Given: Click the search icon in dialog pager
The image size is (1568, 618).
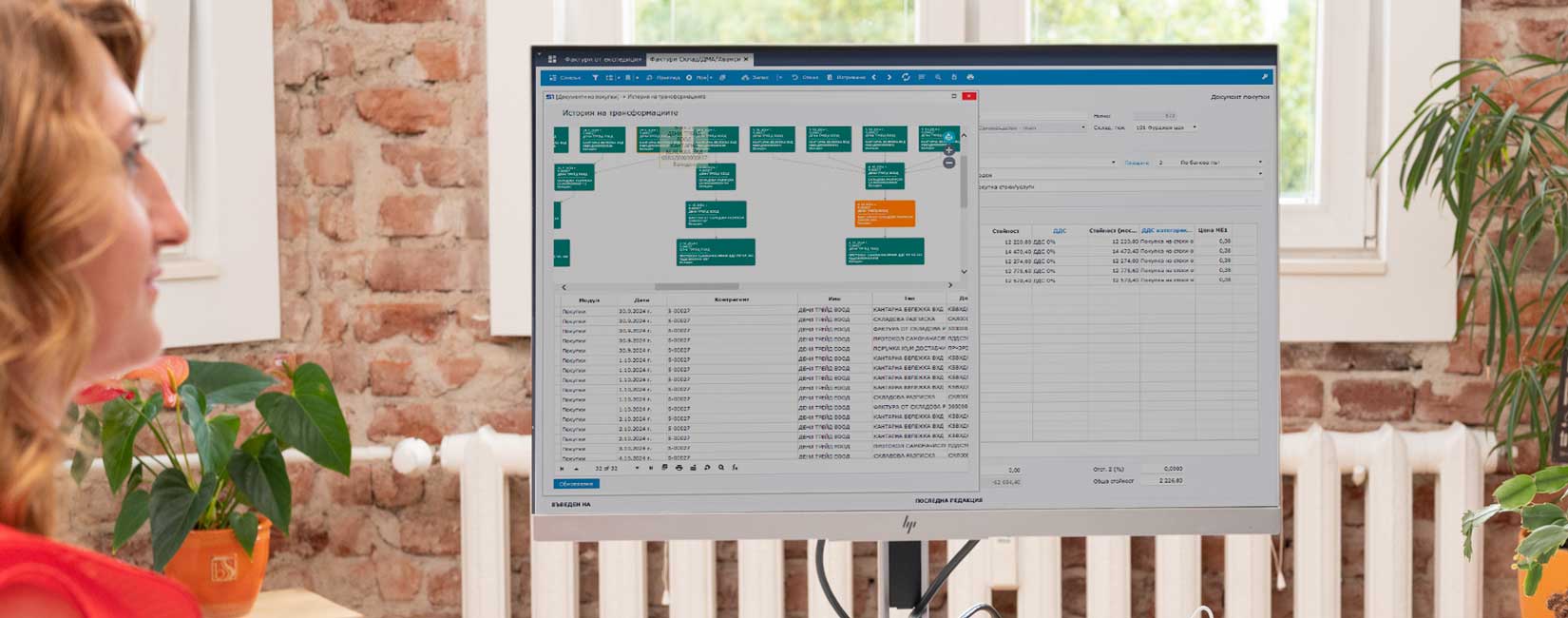Looking at the screenshot, I should (721, 468).
